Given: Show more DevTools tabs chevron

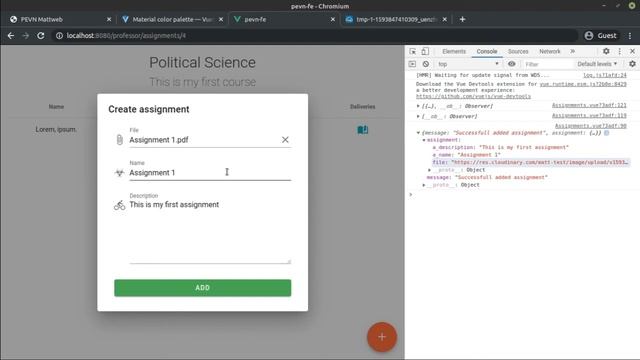Looking at the screenshot, I should pyautogui.click(x=573, y=51).
